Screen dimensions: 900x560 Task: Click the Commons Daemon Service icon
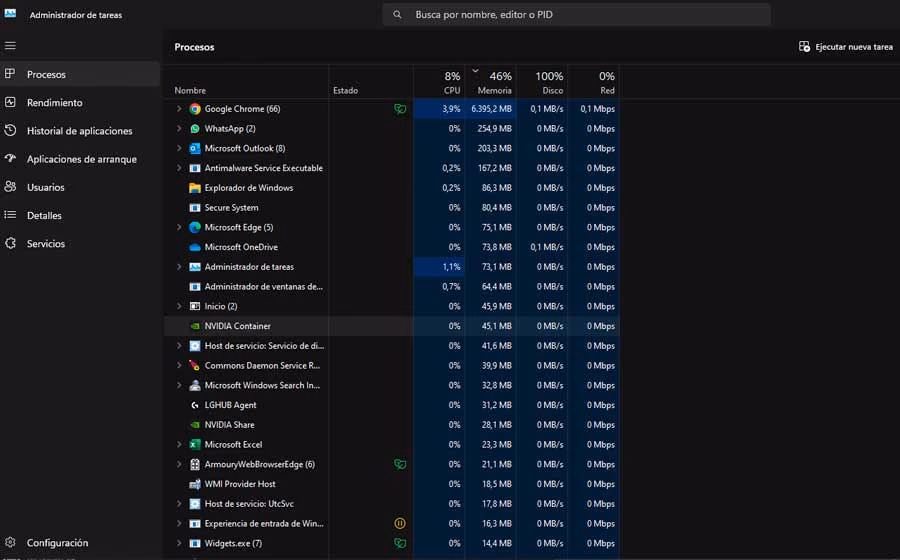[195, 366]
